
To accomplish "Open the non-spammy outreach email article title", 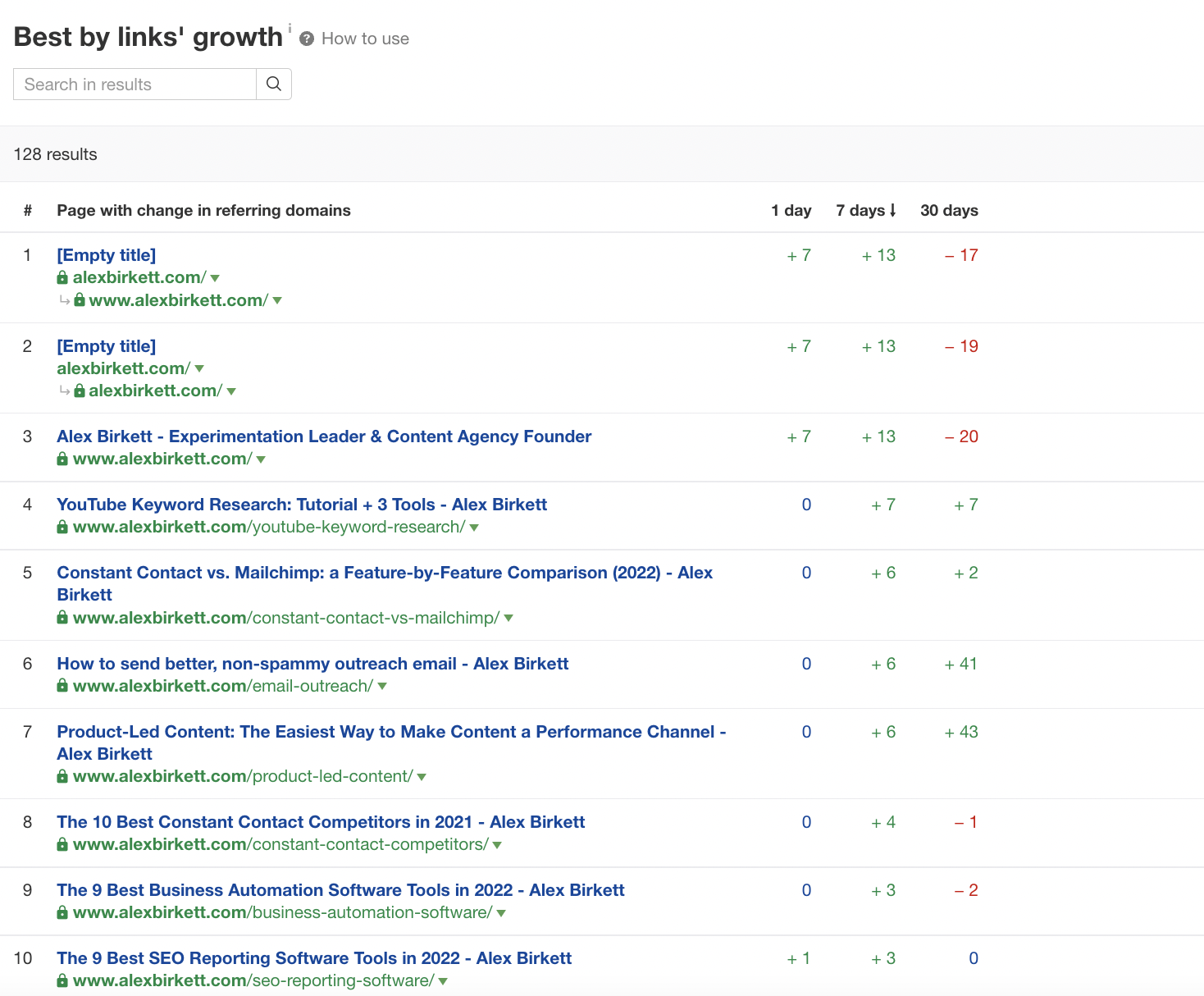I will click(x=312, y=664).
